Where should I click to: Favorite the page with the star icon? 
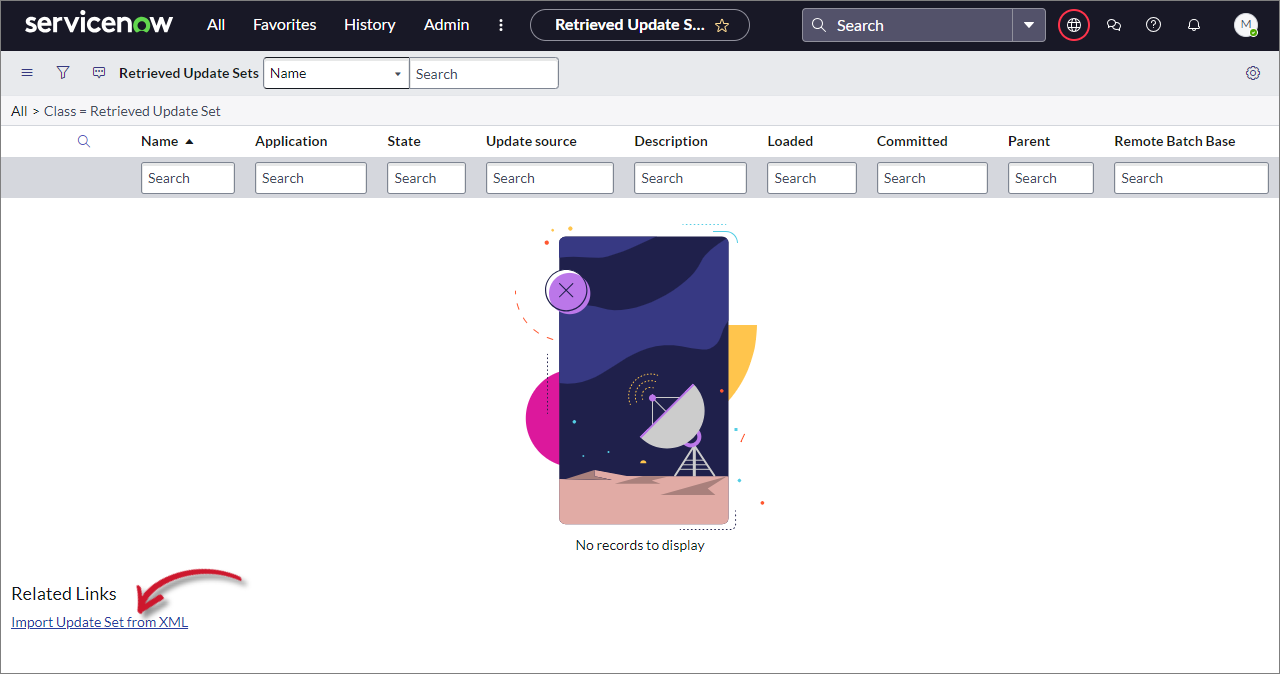(722, 26)
